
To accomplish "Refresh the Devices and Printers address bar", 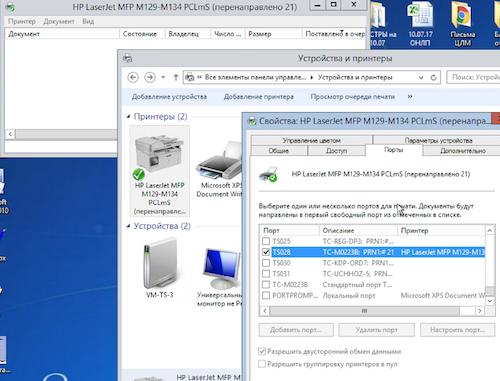I will (433, 77).
